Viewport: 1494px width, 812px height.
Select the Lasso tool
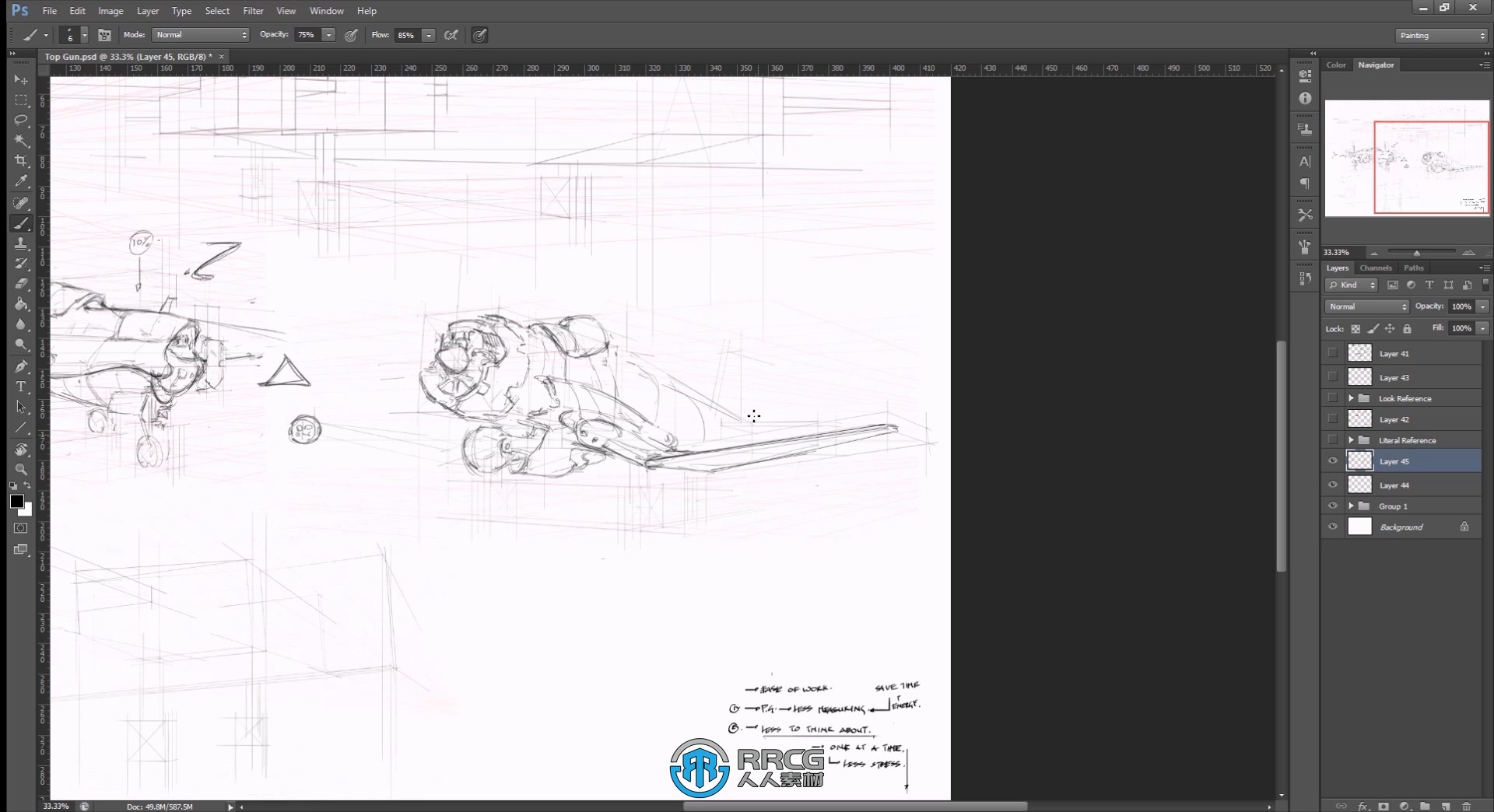coord(21,121)
